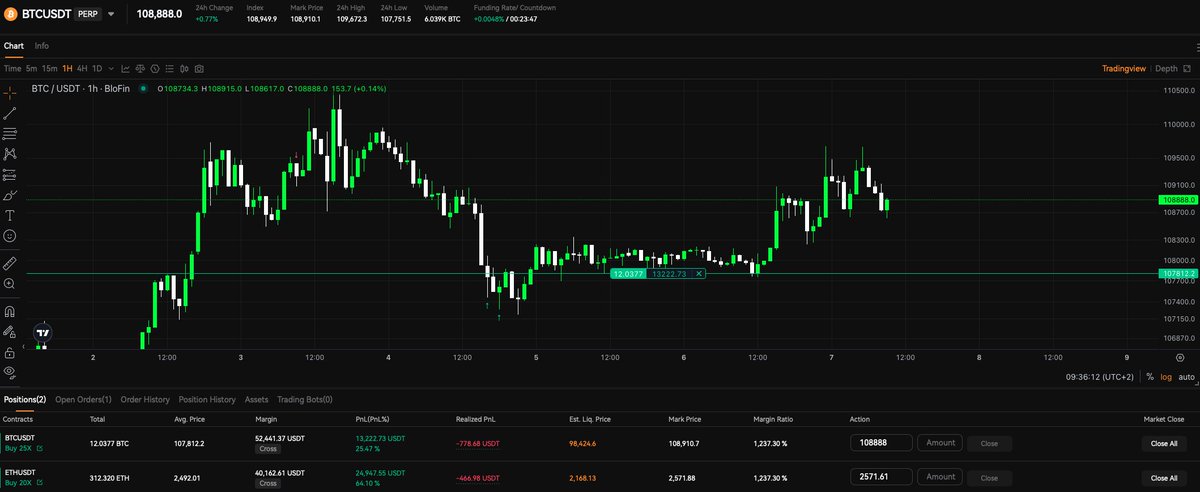
Task: Select the Tradingview chart mode
Action: click(1124, 69)
